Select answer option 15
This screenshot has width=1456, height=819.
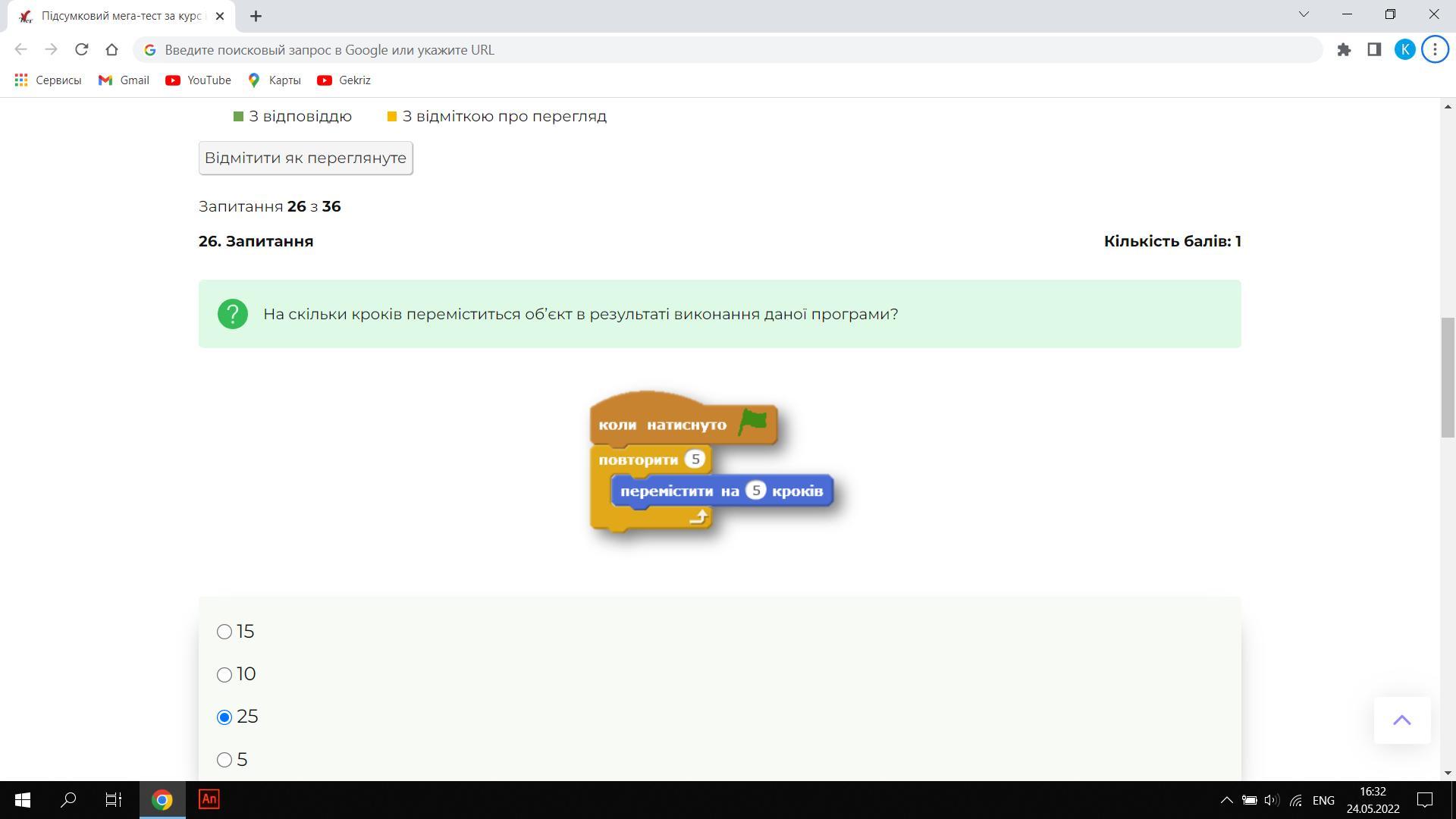point(224,632)
